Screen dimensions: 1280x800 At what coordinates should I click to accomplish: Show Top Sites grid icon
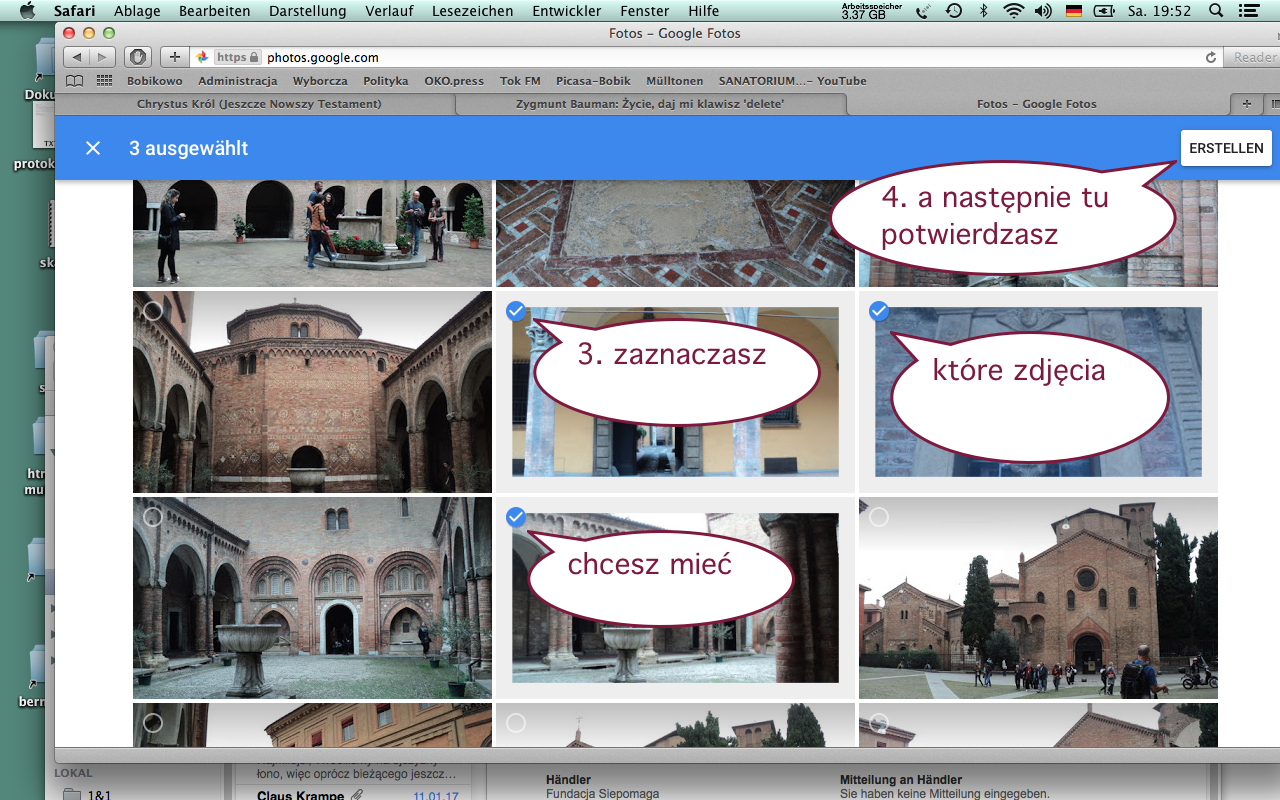tap(104, 81)
